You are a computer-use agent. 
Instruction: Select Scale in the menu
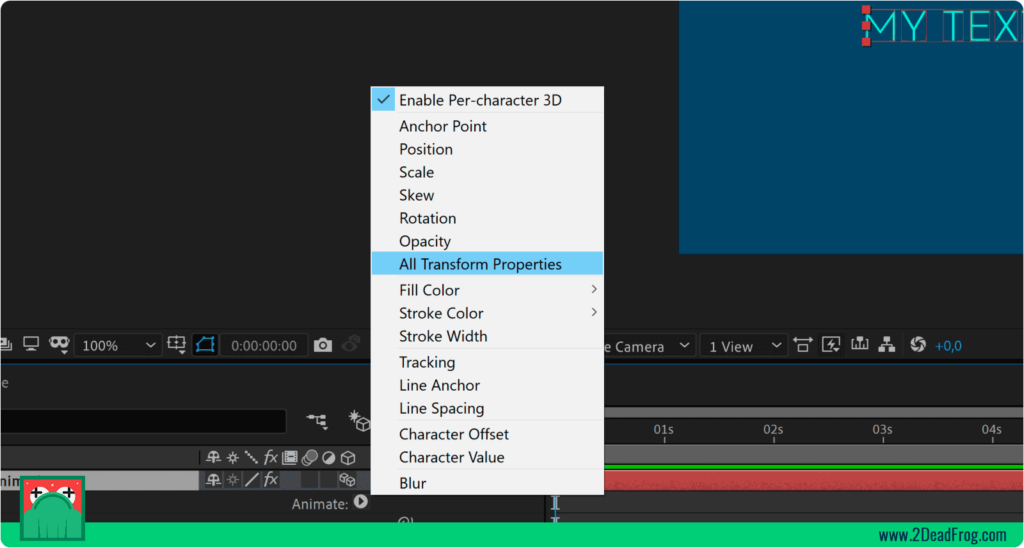tap(487, 172)
